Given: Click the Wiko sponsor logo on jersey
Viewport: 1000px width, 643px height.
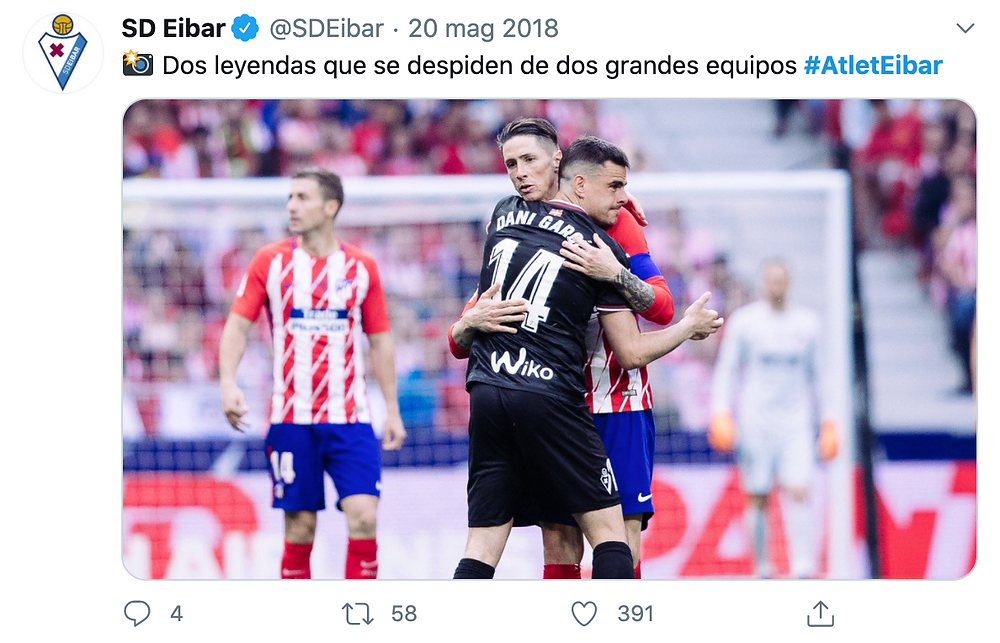Looking at the screenshot, I should tap(522, 364).
